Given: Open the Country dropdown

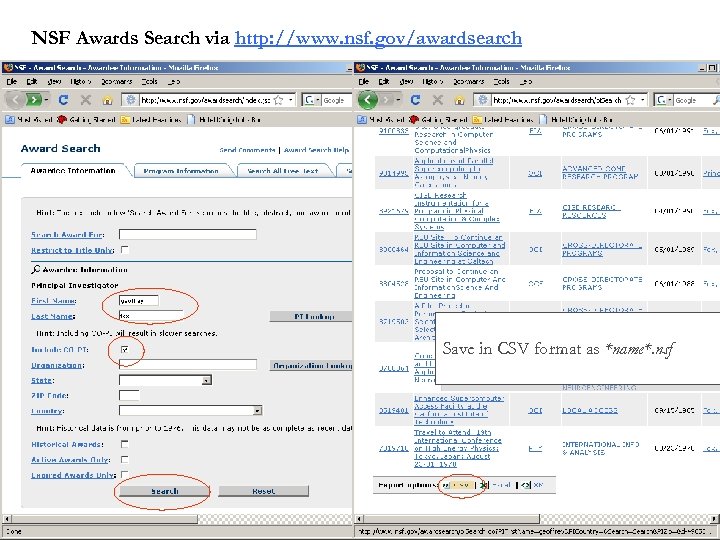Looking at the screenshot, I should click(x=258, y=411).
